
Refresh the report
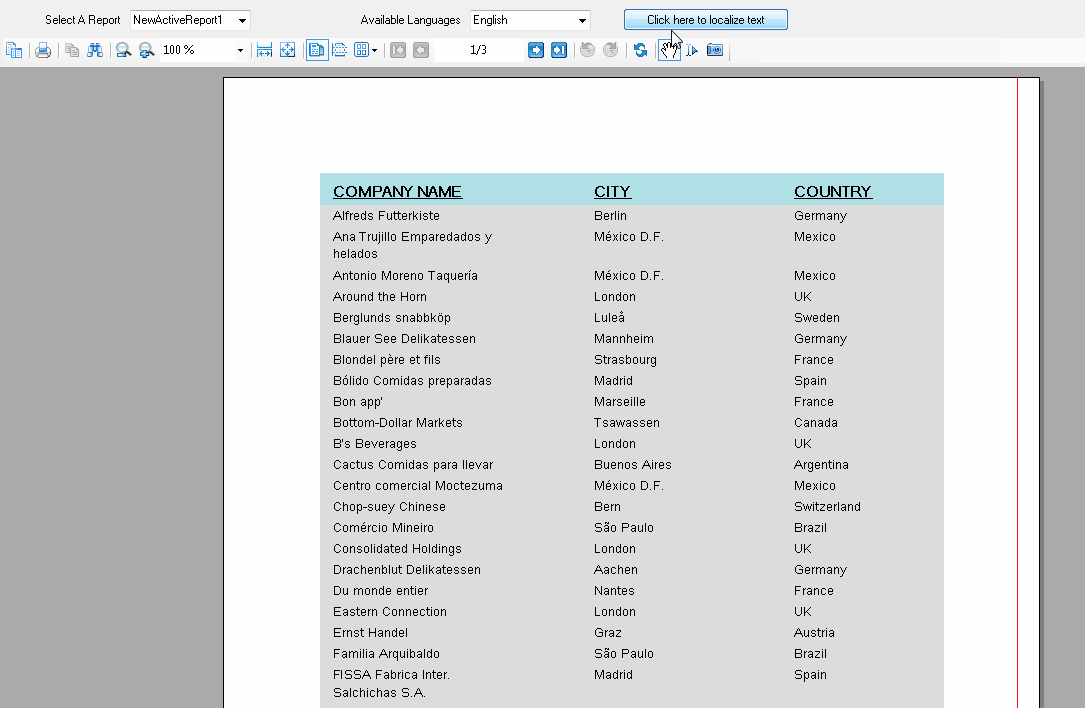tap(640, 50)
